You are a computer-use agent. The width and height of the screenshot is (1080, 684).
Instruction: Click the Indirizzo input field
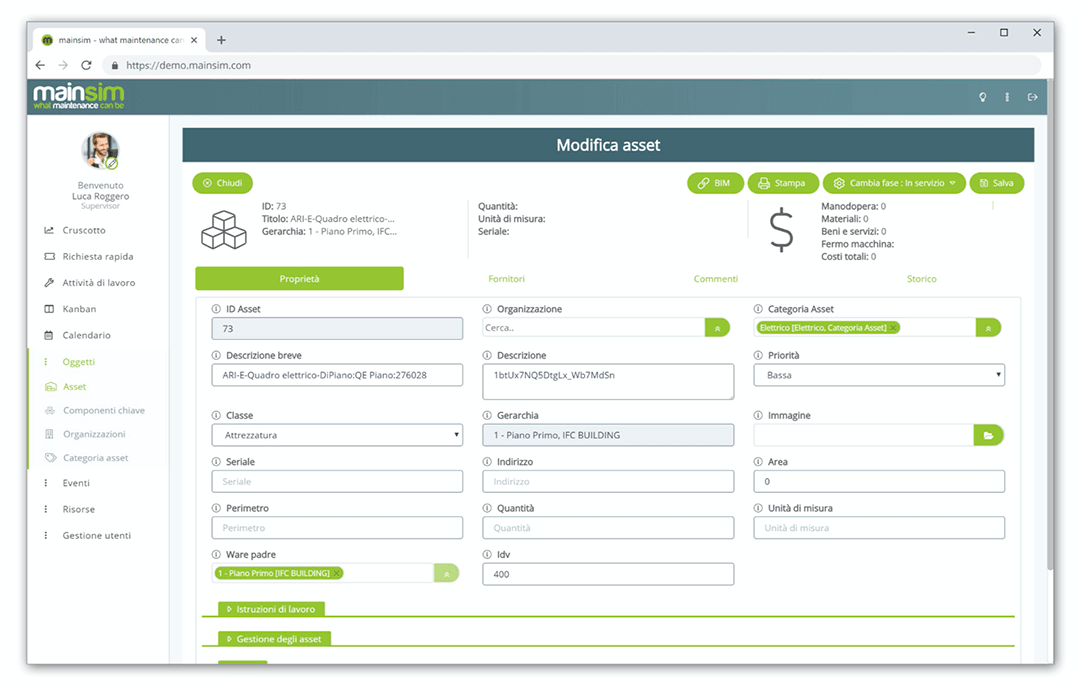tap(608, 481)
